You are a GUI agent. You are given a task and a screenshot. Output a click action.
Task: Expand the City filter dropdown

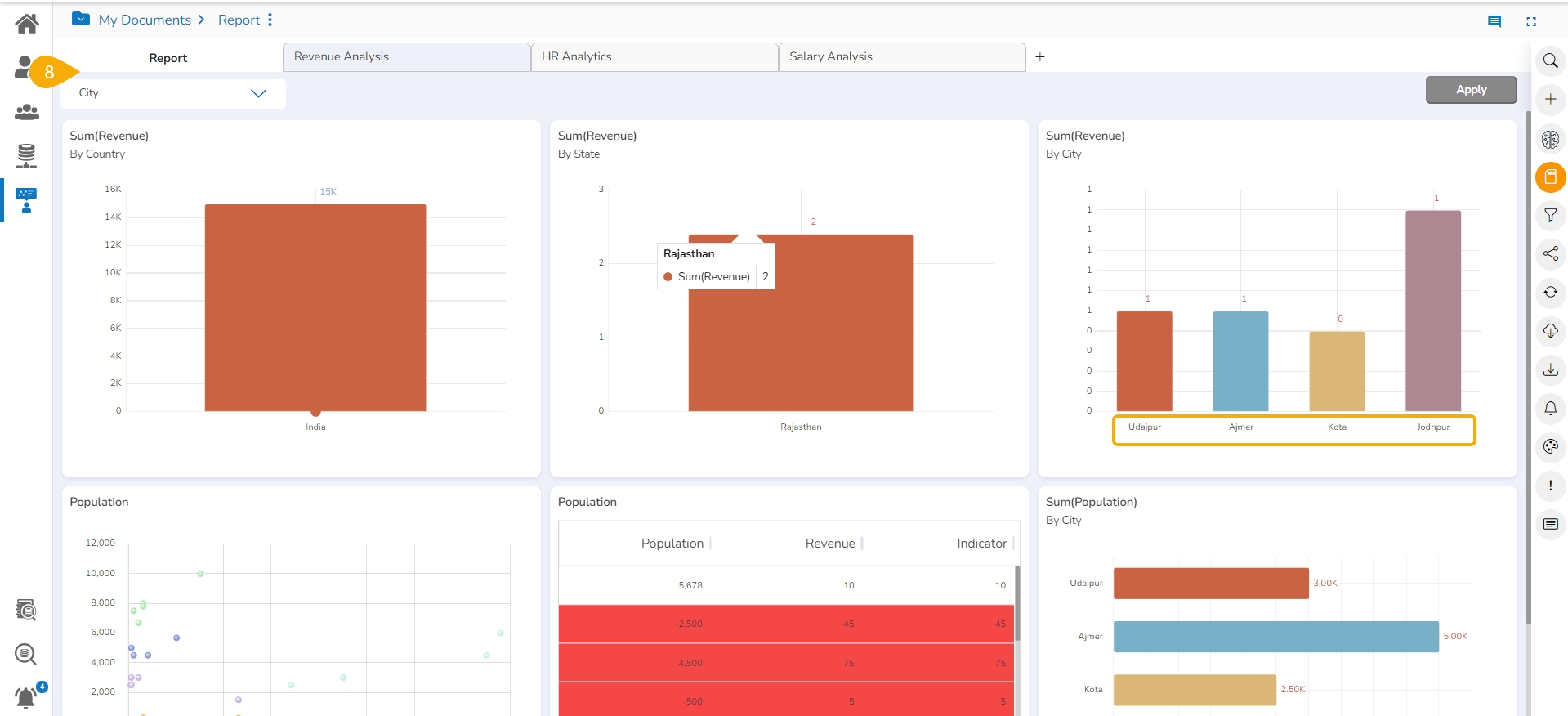[x=258, y=93]
